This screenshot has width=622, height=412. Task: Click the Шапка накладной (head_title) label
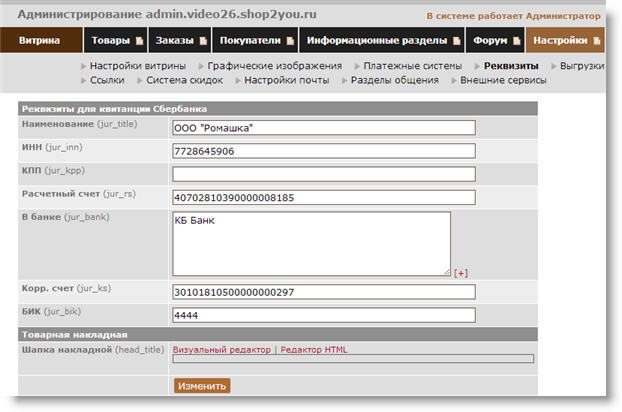[x=93, y=350]
